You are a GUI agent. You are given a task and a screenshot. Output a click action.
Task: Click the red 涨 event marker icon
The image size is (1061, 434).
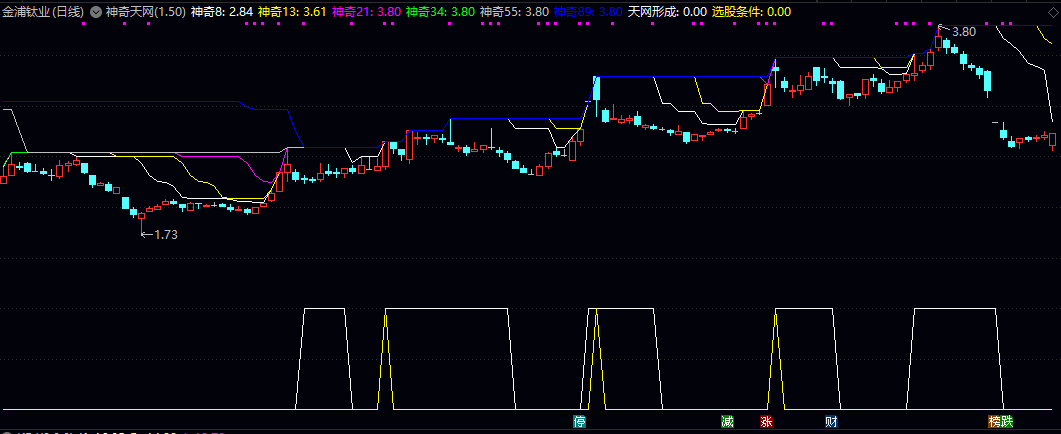pos(766,422)
